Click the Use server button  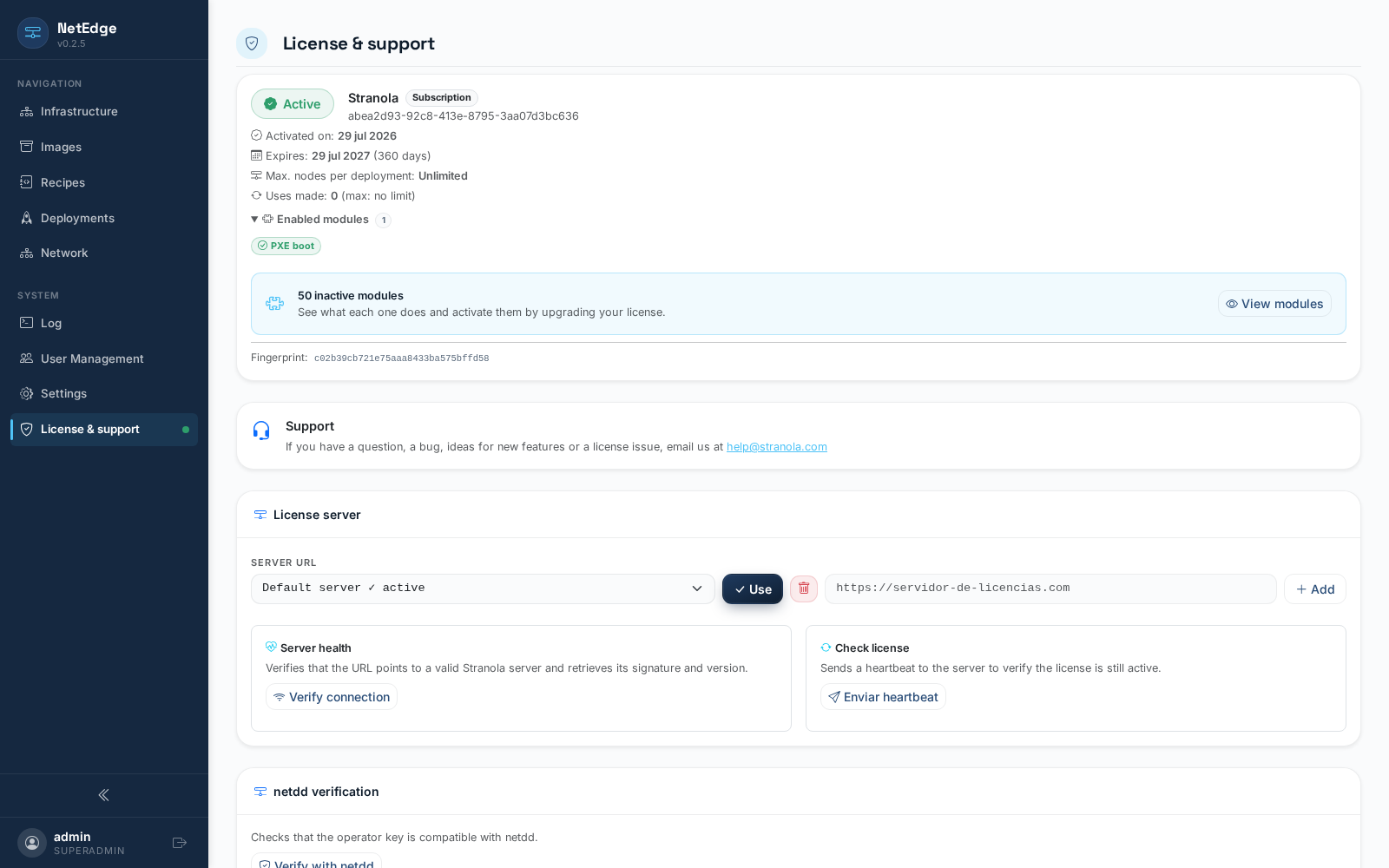click(753, 589)
